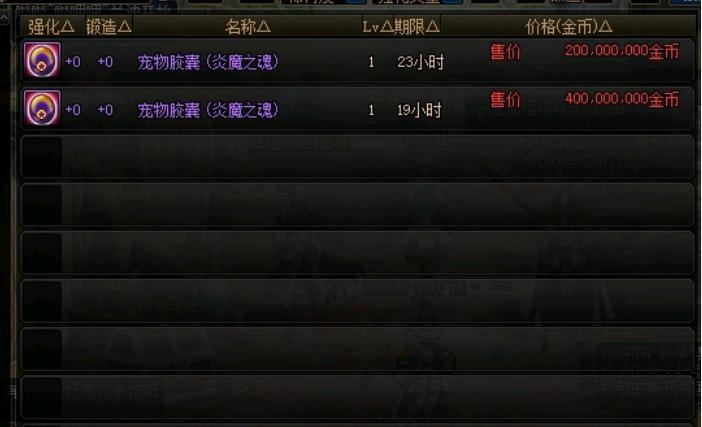This screenshot has height=427, width=702.
Task: Click the pet capsule icon priced 200,000,000金币
Action: click(42, 60)
